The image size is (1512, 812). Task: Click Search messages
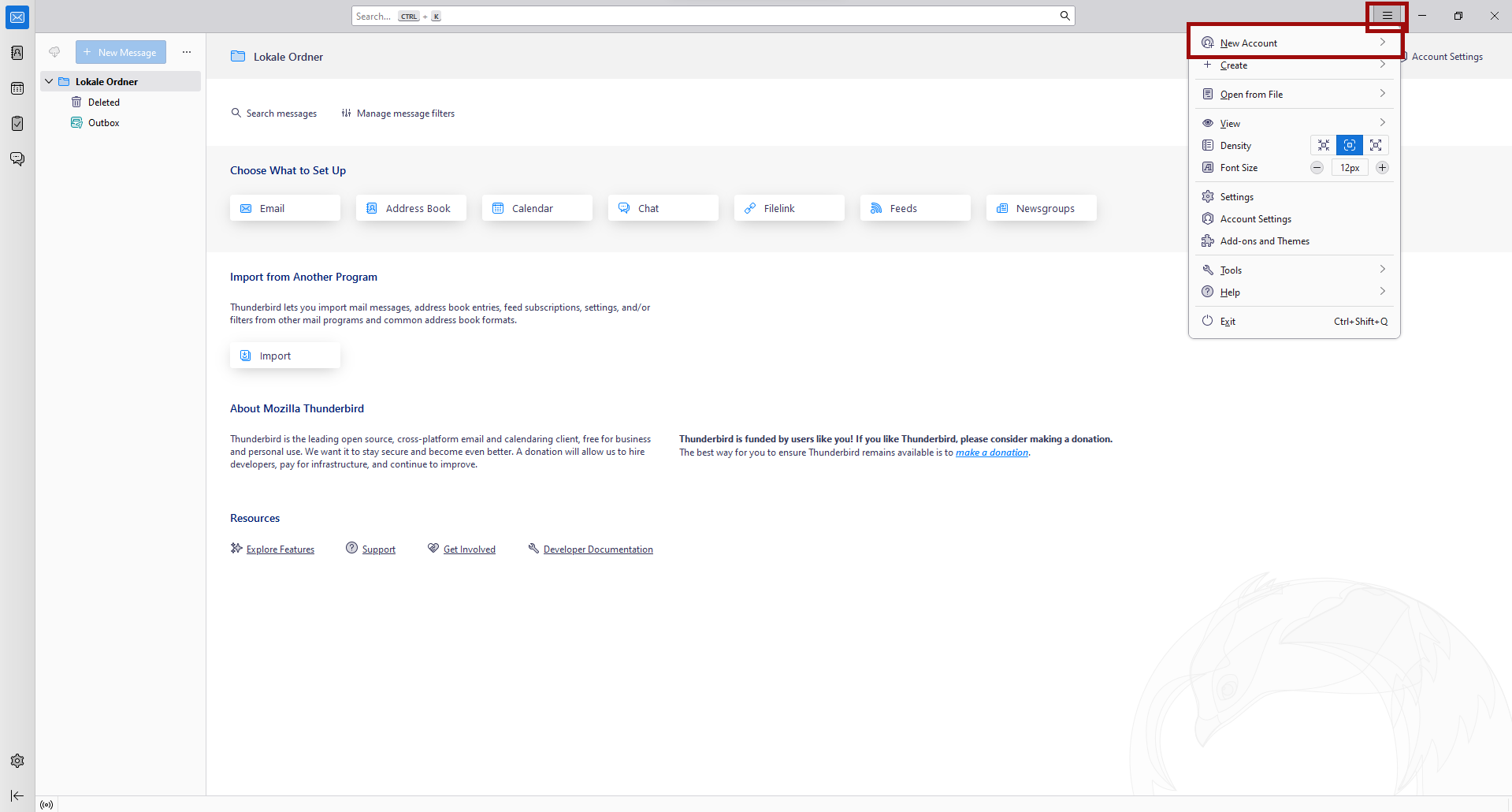[x=273, y=114]
